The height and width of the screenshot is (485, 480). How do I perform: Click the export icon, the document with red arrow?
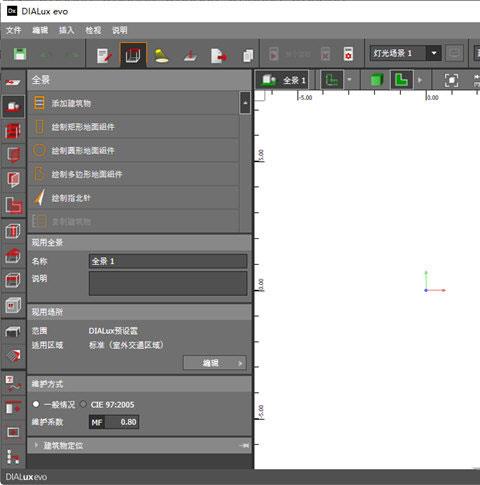pyautogui.click(x=219, y=55)
